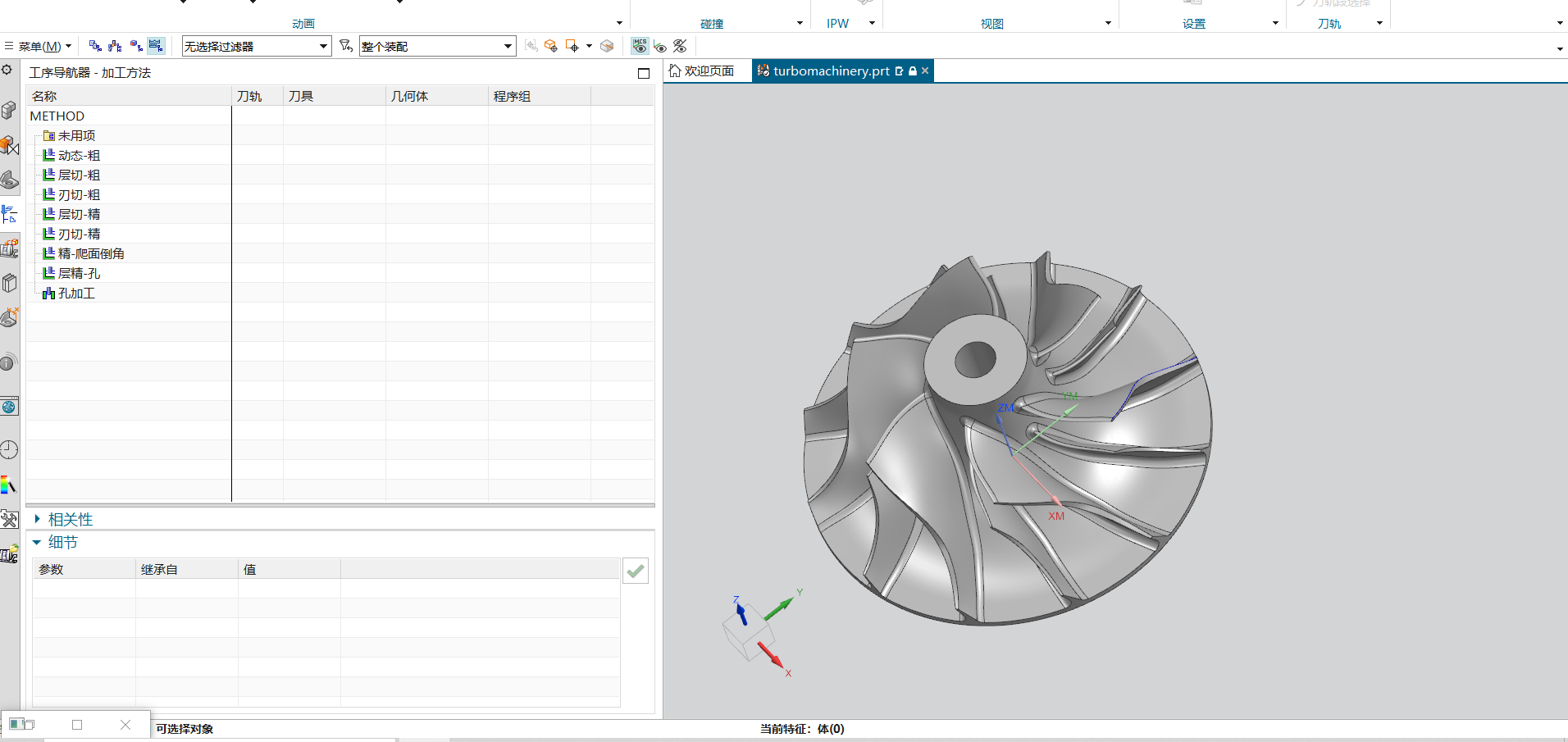Image resolution: width=1568 pixels, height=742 pixels.
Task: Switch to Machine Tool view icon
Action: [115, 46]
